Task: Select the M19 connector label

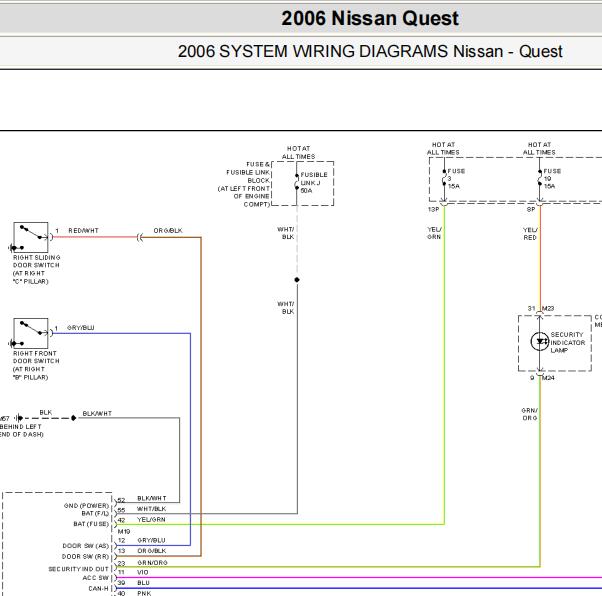Action: pyautogui.click(x=124, y=531)
